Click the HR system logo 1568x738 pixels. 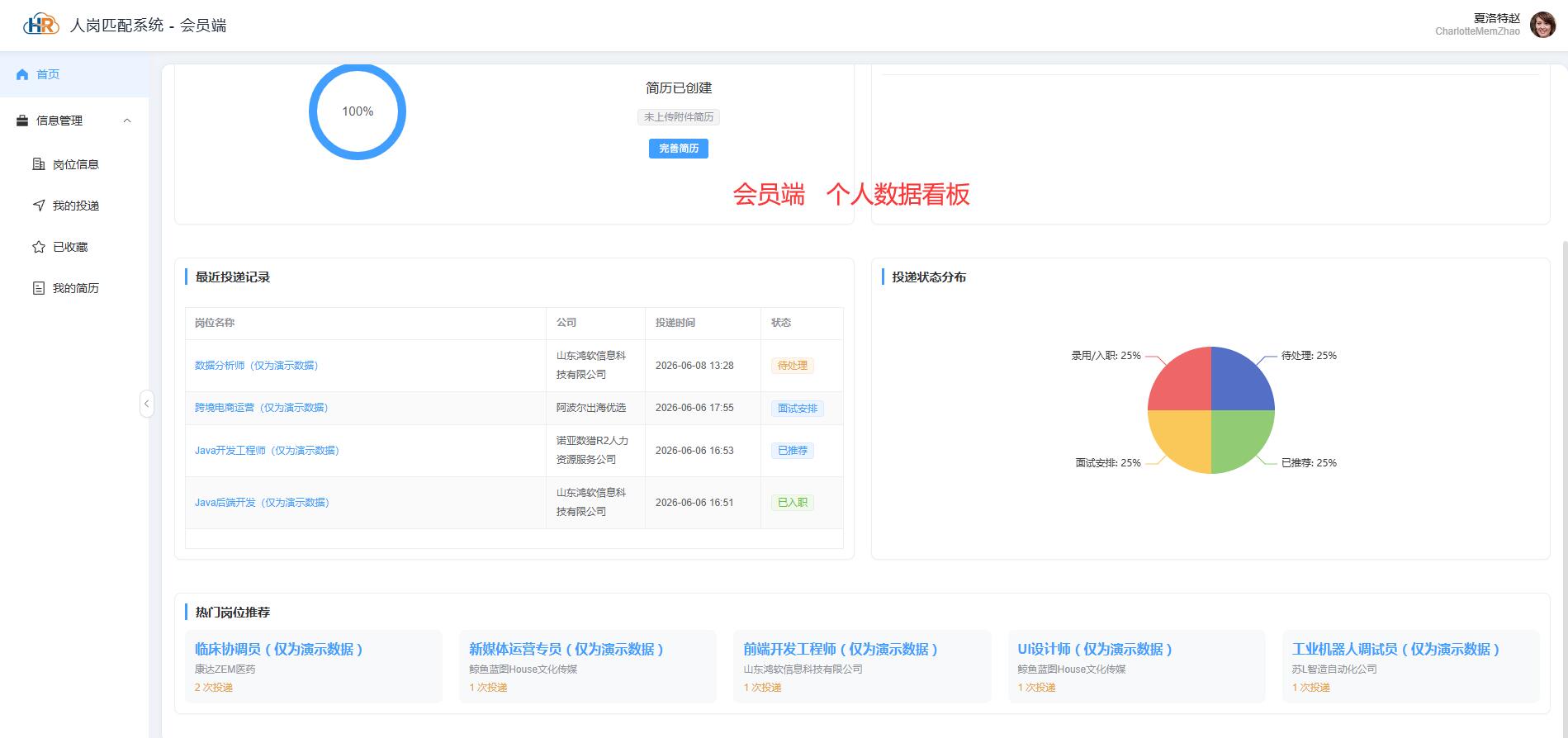[41, 25]
